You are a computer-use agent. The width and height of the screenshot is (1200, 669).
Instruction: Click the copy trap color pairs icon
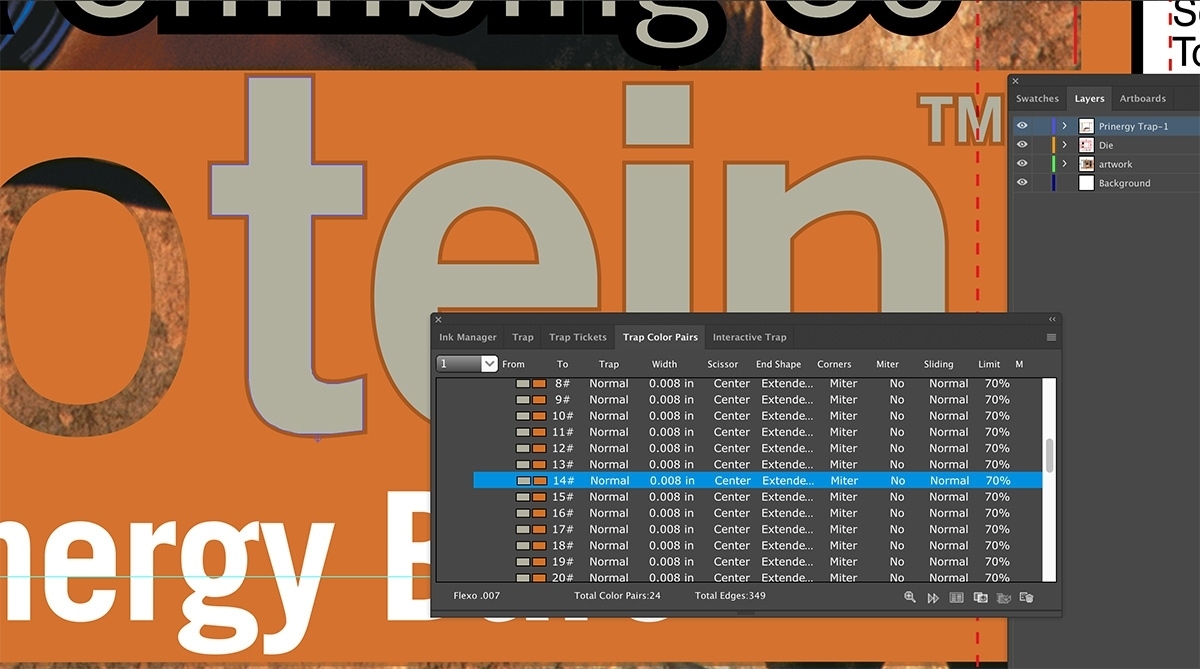(981, 597)
